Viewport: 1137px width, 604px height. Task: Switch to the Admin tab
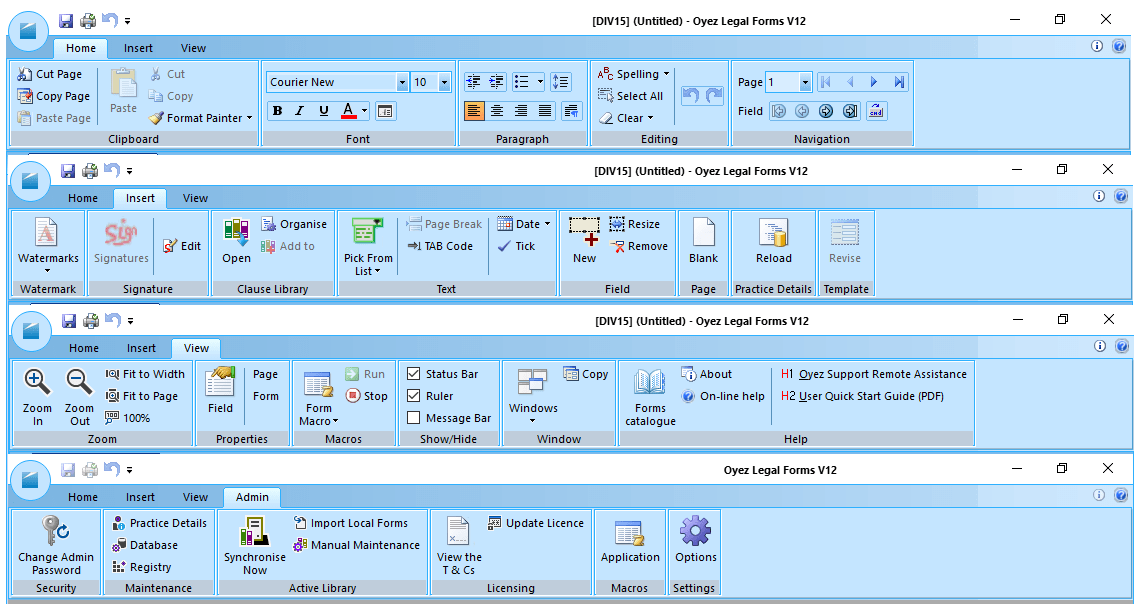click(252, 497)
